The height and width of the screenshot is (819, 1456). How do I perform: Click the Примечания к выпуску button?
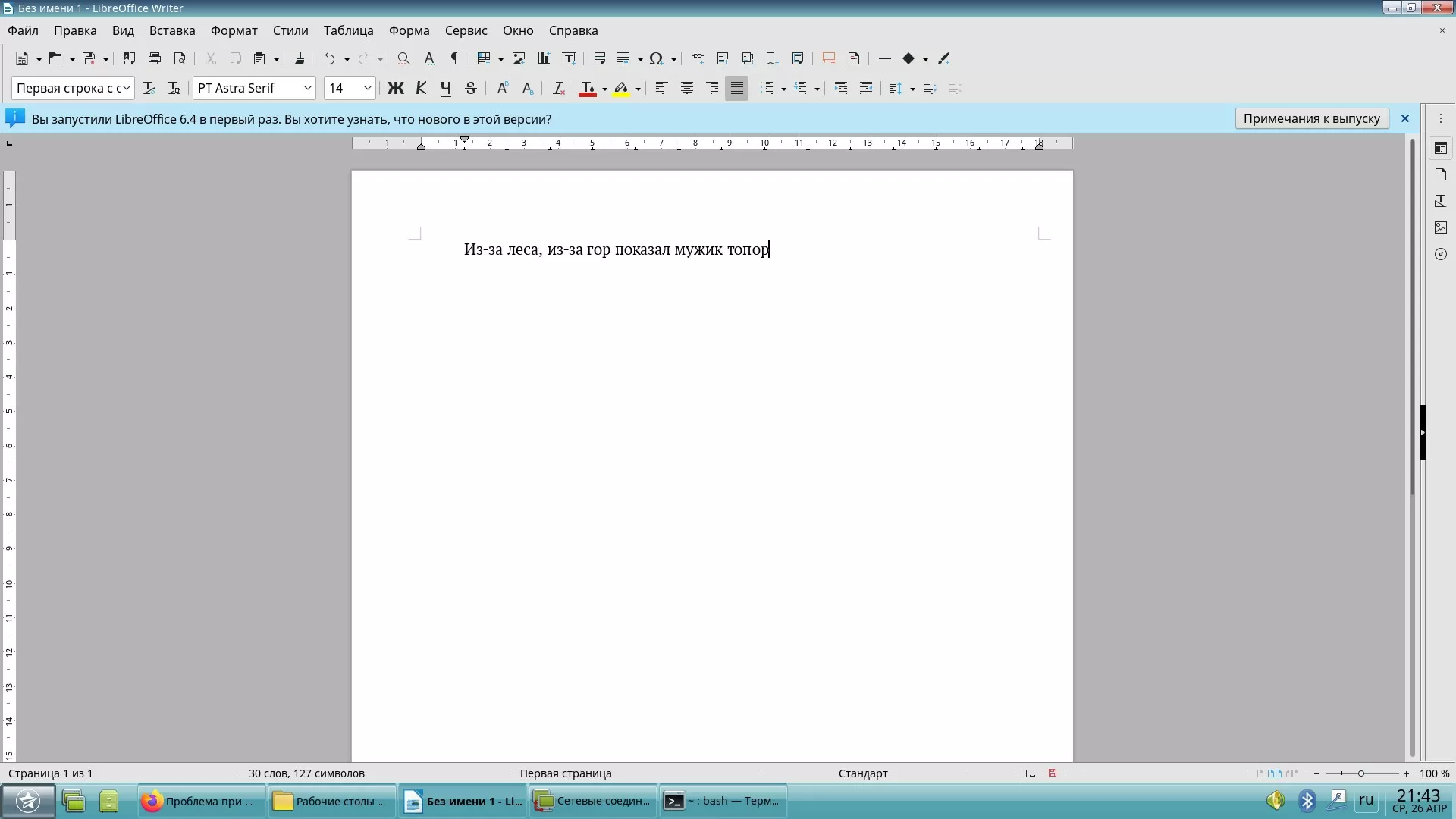coord(1311,118)
